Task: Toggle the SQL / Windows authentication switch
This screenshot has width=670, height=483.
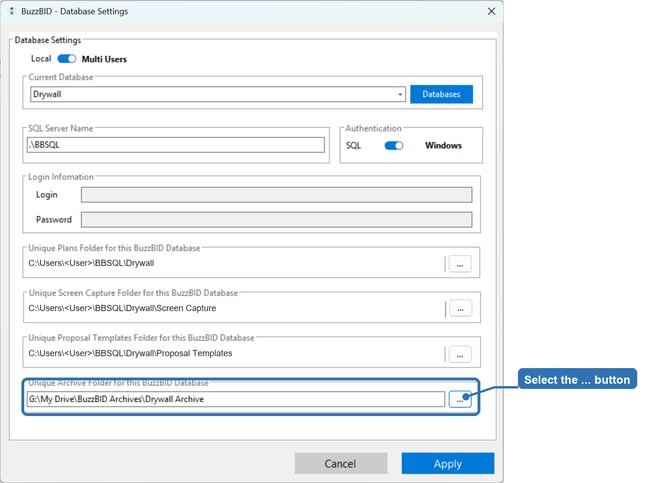Action: (x=394, y=145)
